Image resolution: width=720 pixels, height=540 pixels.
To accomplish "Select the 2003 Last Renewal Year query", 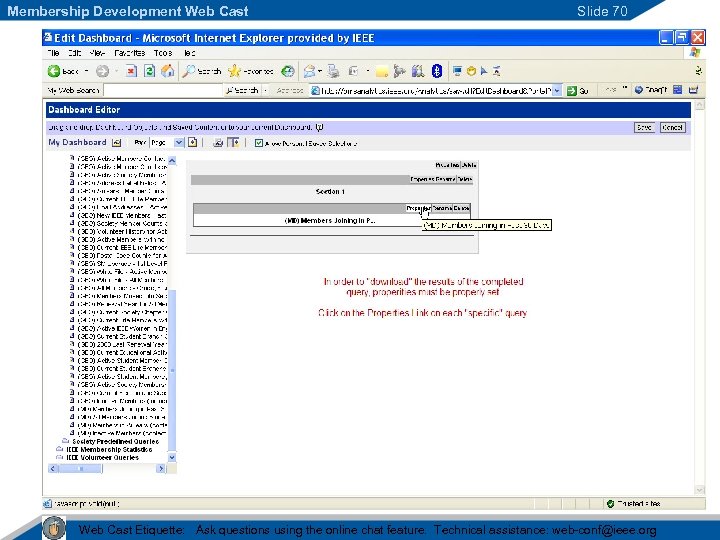I will pyautogui.click(x=122, y=344).
